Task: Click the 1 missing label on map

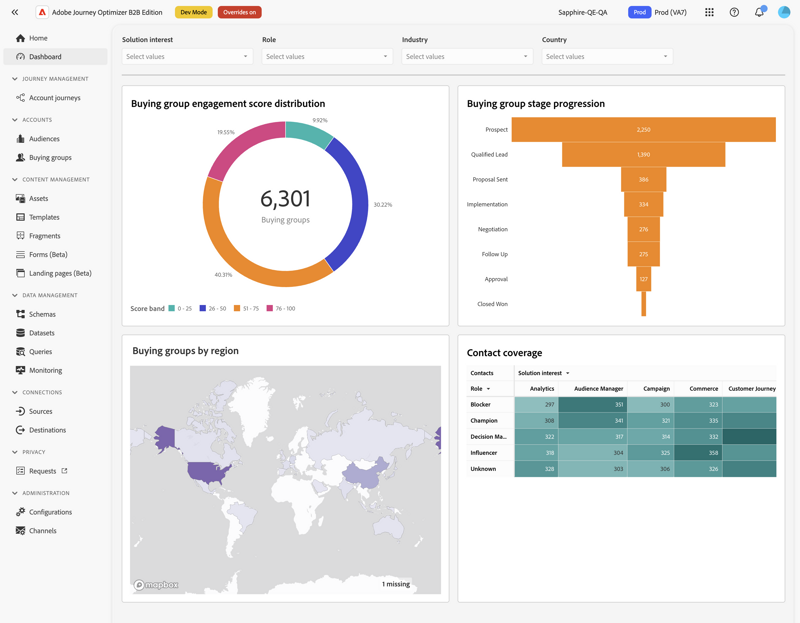Action: 396,584
